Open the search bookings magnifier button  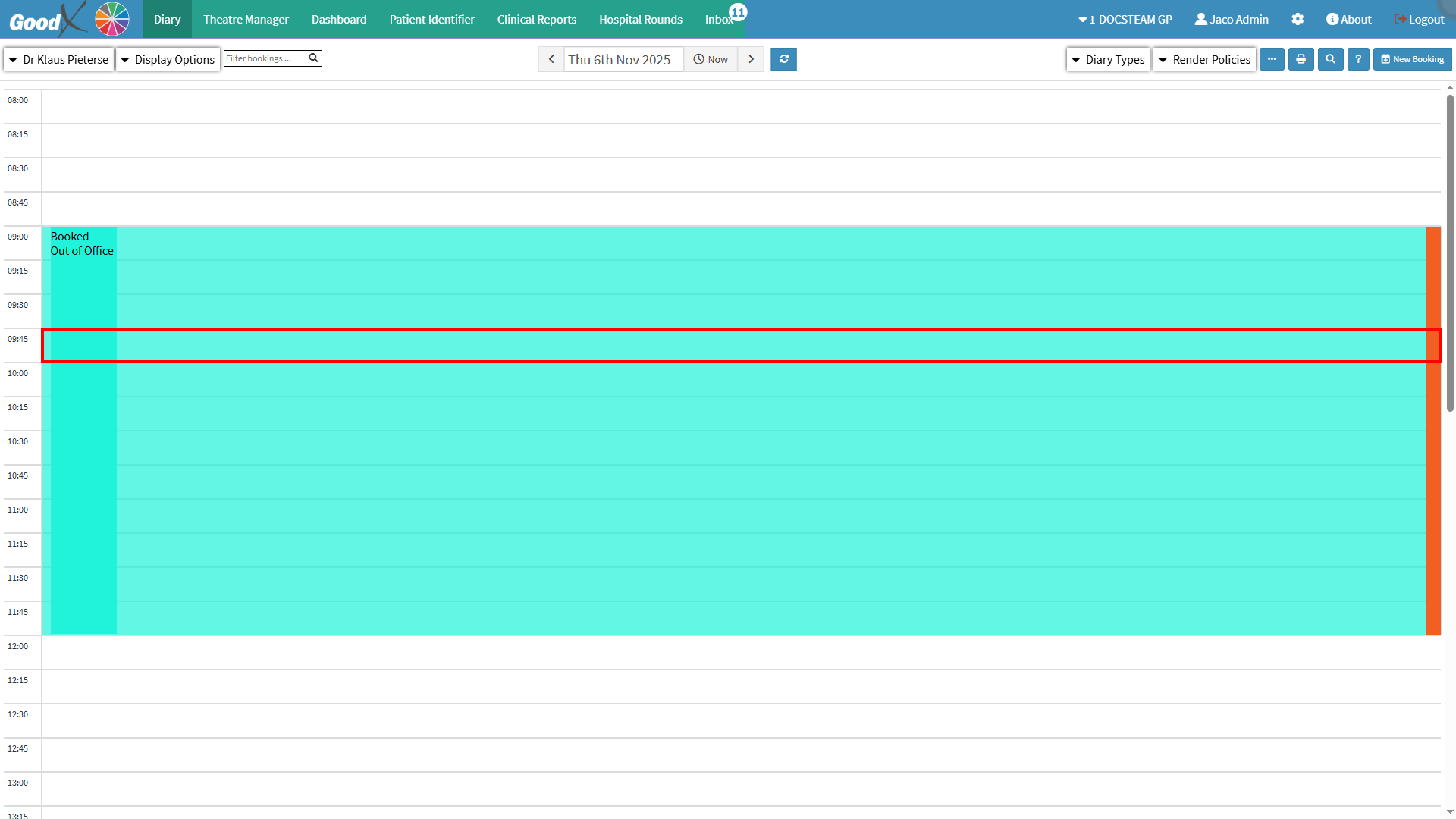point(1330,59)
